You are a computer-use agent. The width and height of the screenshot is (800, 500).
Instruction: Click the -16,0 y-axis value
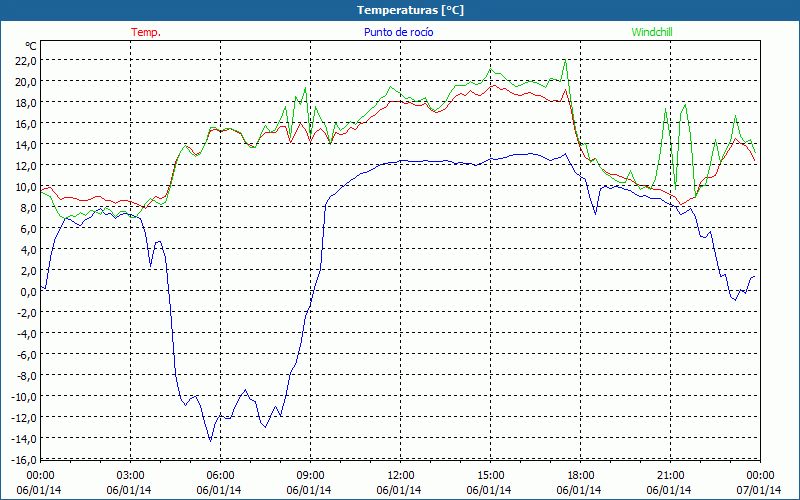point(26,459)
